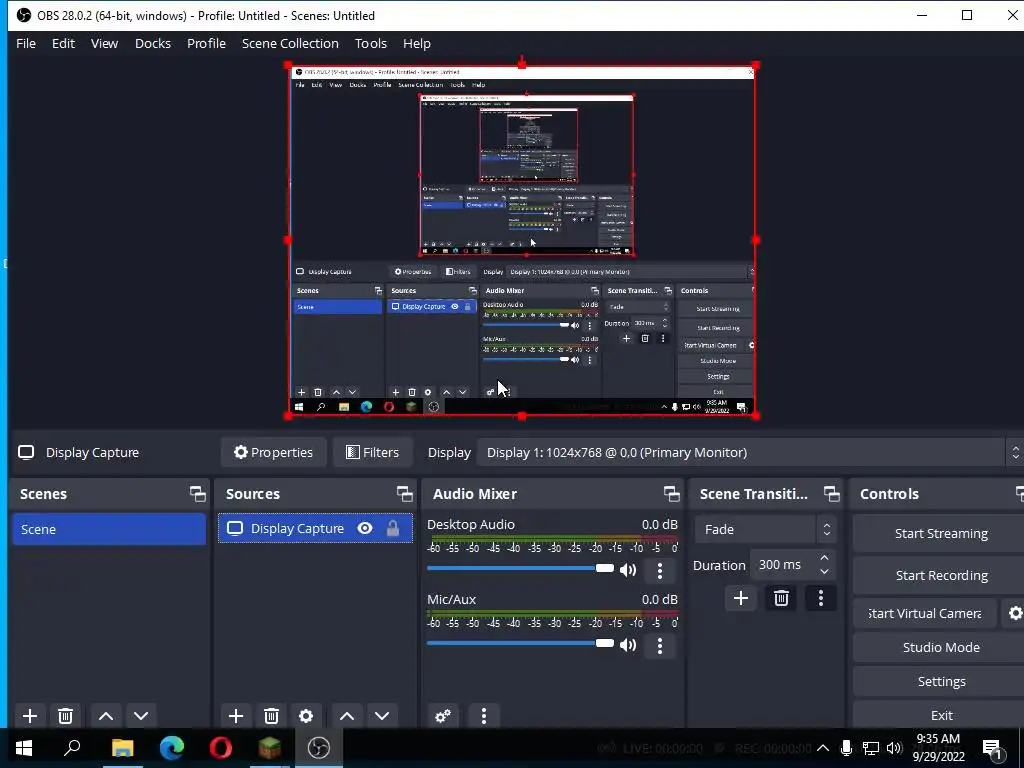Open notification center in system tray

[x=993, y=748]
